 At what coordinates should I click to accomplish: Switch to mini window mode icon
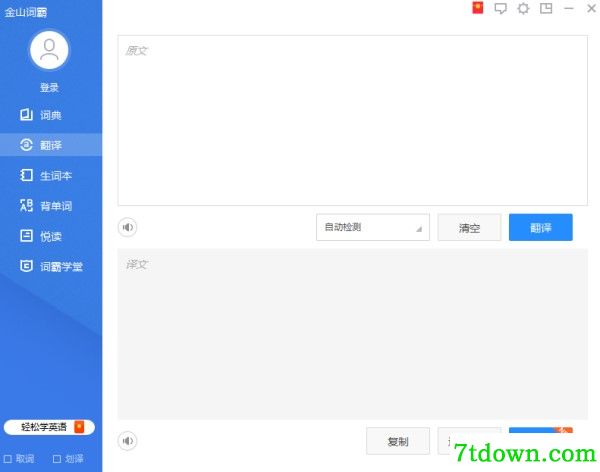tap(546, 8)
